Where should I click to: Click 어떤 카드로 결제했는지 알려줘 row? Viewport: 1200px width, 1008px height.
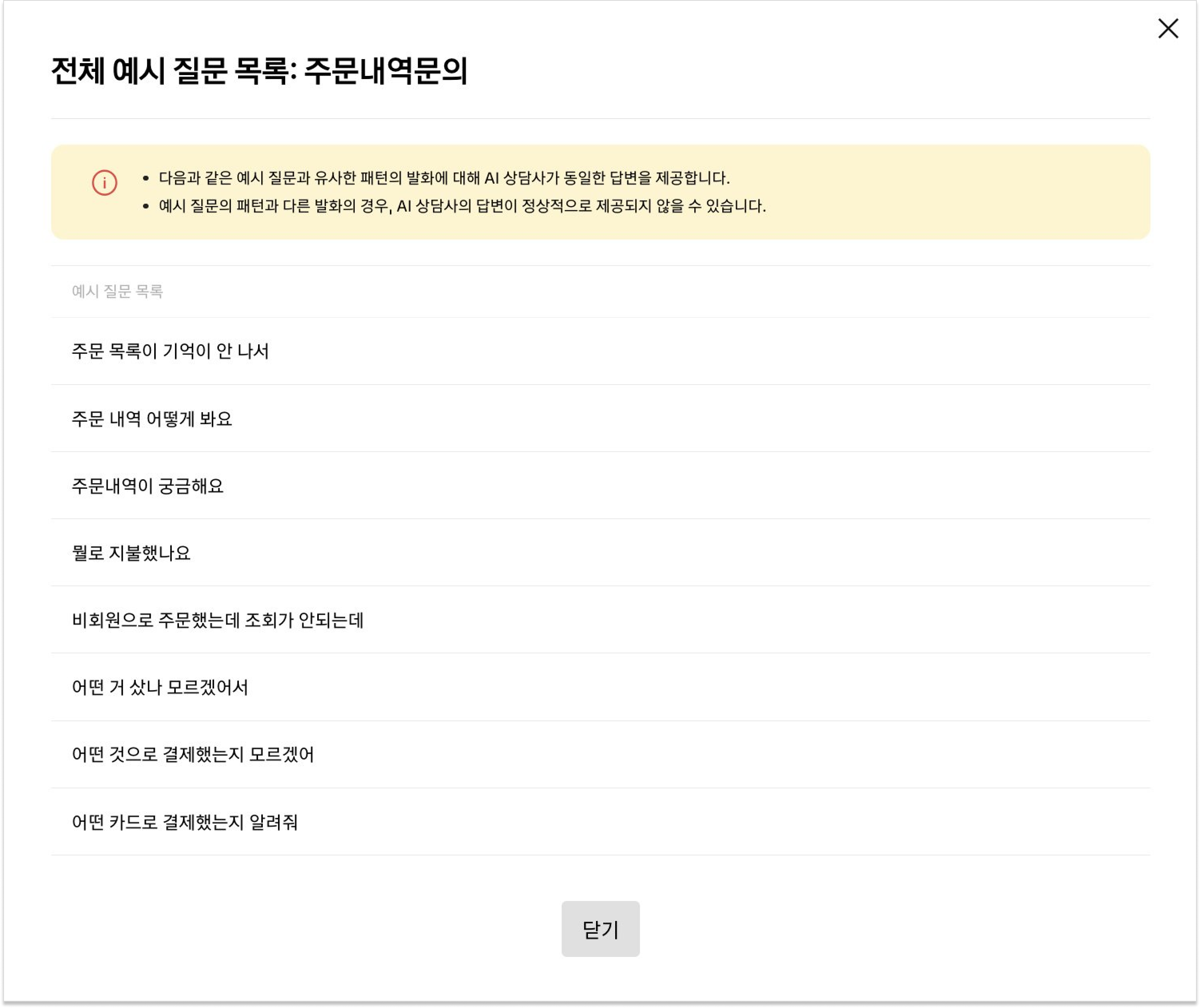tap(185, 822)
